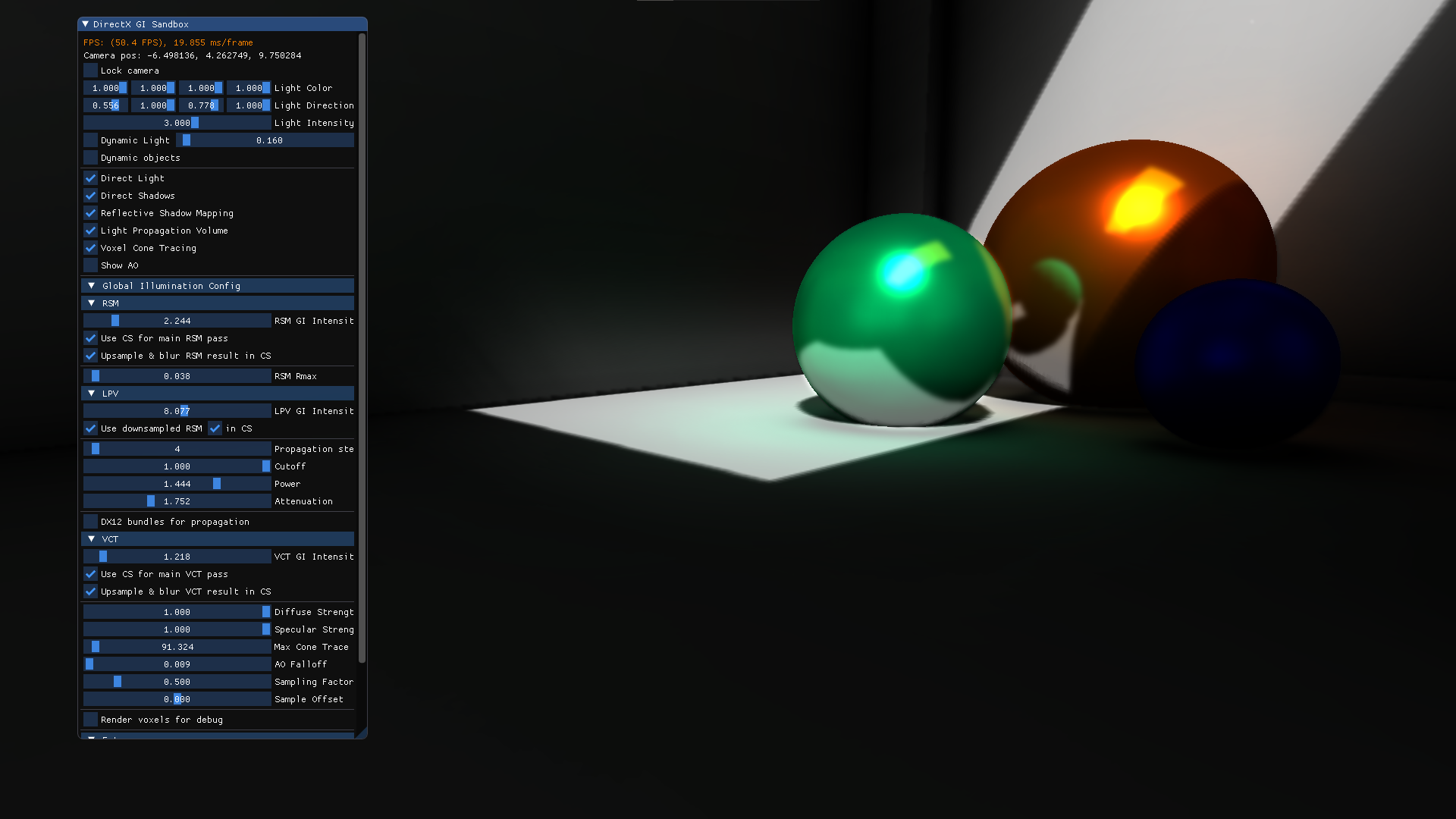Collapse Global Illumination Config section
The height and width of the screenshot is (819, 1456).
(92, 286)
